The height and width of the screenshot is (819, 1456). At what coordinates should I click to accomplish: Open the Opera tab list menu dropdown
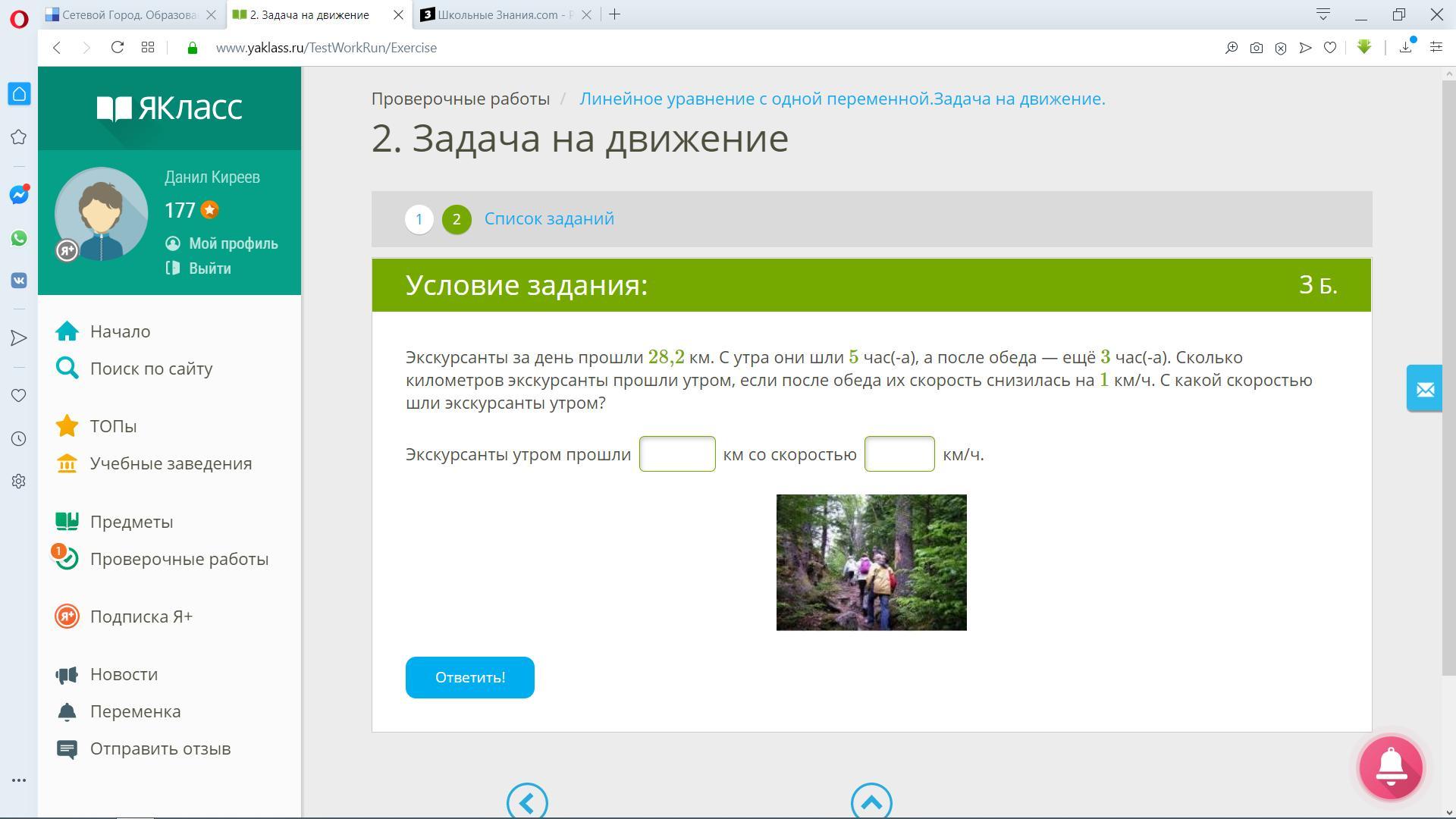point(1323,14)
